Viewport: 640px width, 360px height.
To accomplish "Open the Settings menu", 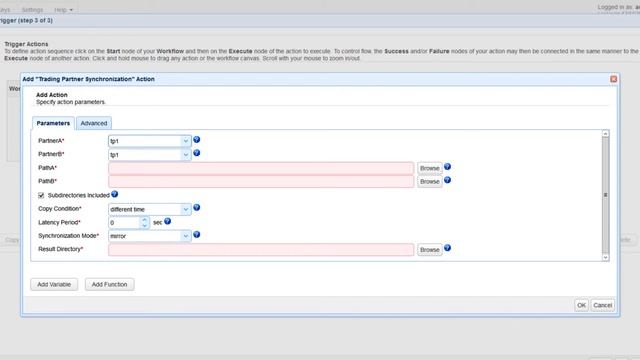I will (32, 10).
